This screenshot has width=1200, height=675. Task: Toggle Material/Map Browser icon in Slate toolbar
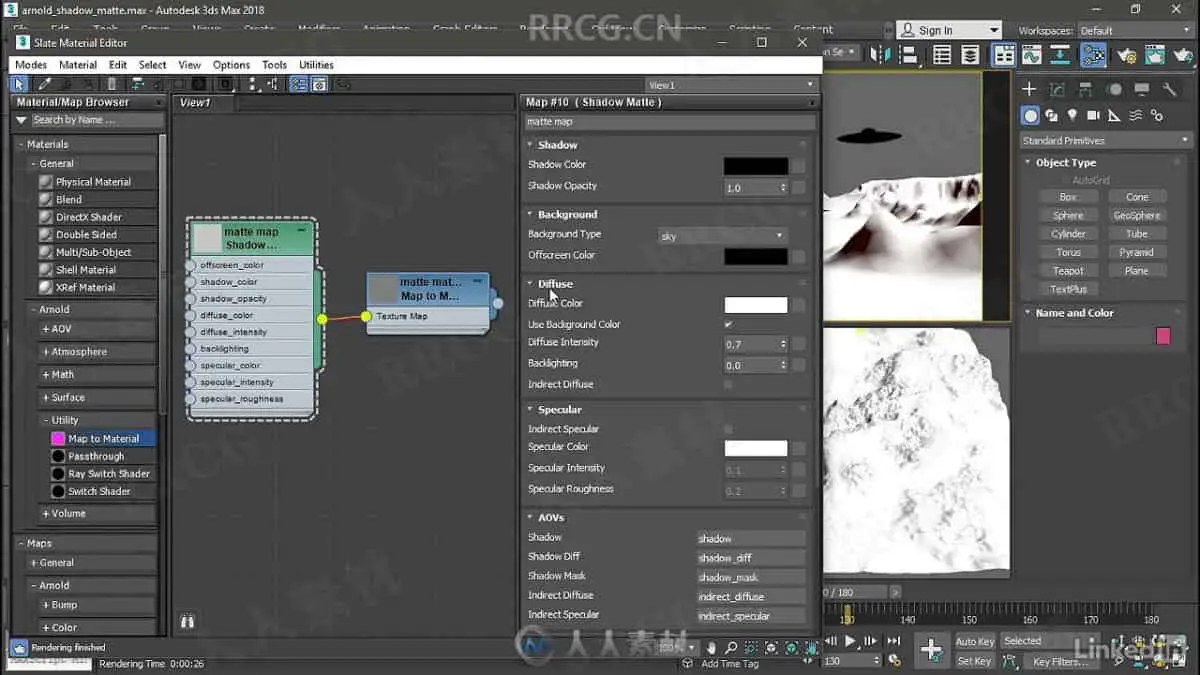pos(298,84)
